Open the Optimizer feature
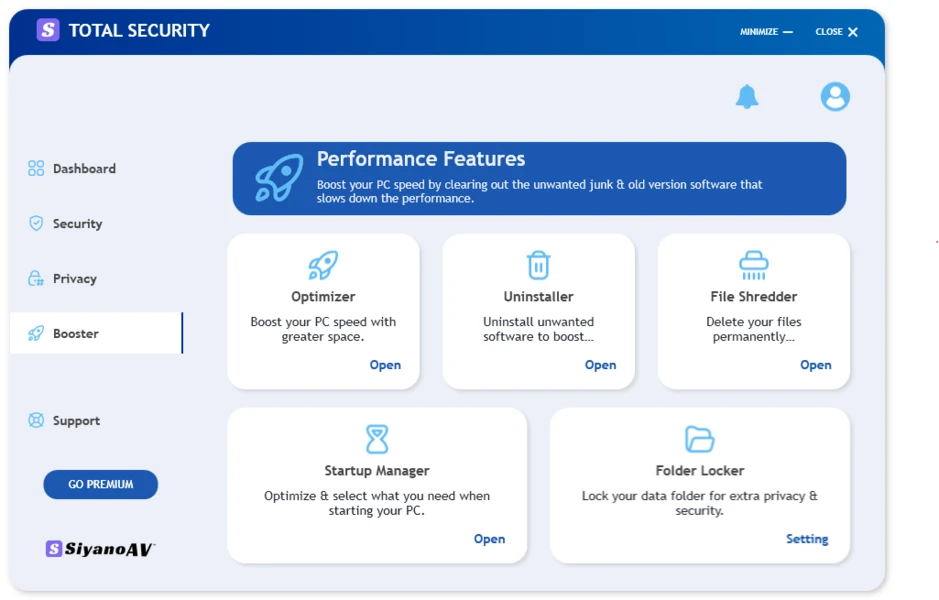The height and width of the screenshot is (600, 939). pos(385,365)
